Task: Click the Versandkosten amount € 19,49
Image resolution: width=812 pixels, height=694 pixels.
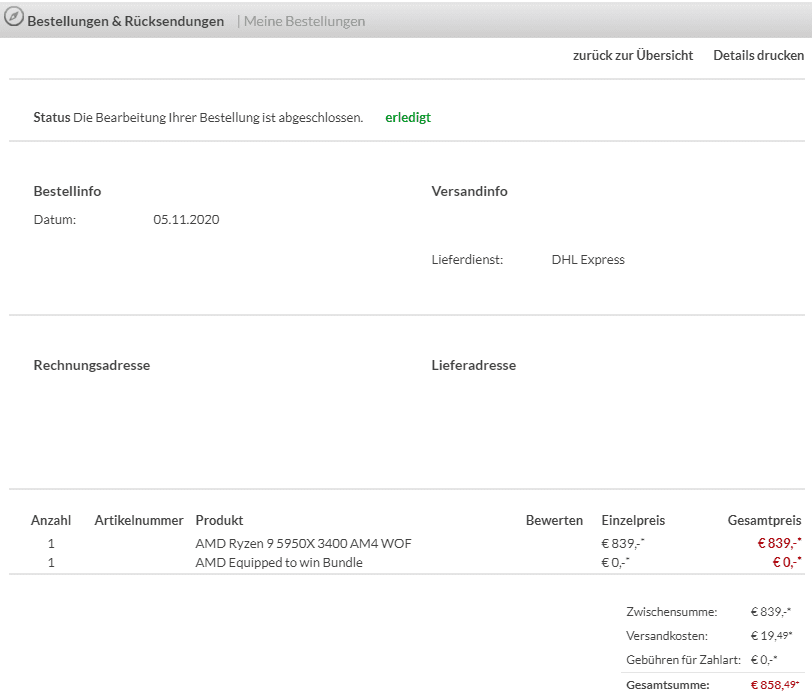Action: (x=771, y=636)
